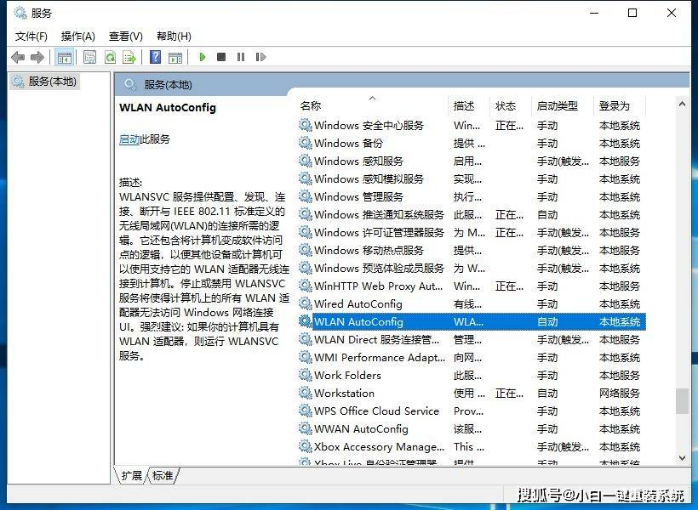
Task: Click the gear icon beside Windows 备份
Action: pyautogui.click(x=305, y=143)
